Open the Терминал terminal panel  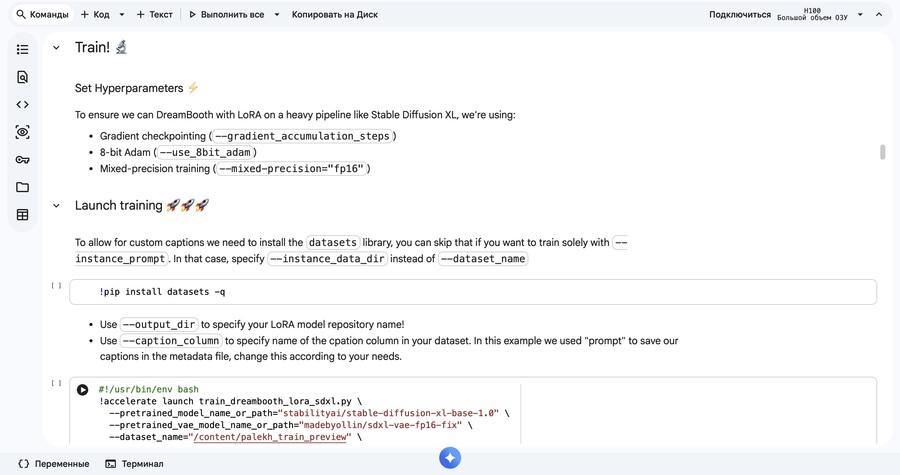coord(134,464)
